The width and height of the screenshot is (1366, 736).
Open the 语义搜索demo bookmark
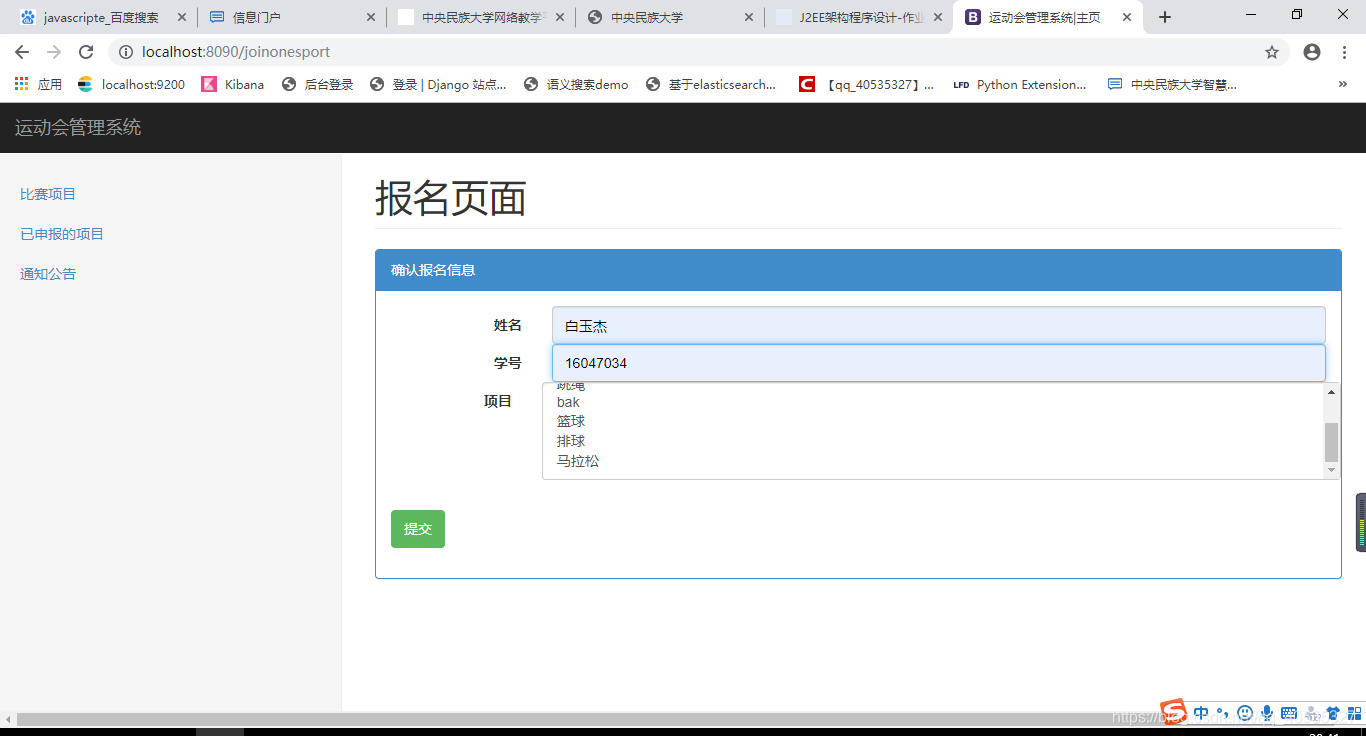(x=576, y=85)
